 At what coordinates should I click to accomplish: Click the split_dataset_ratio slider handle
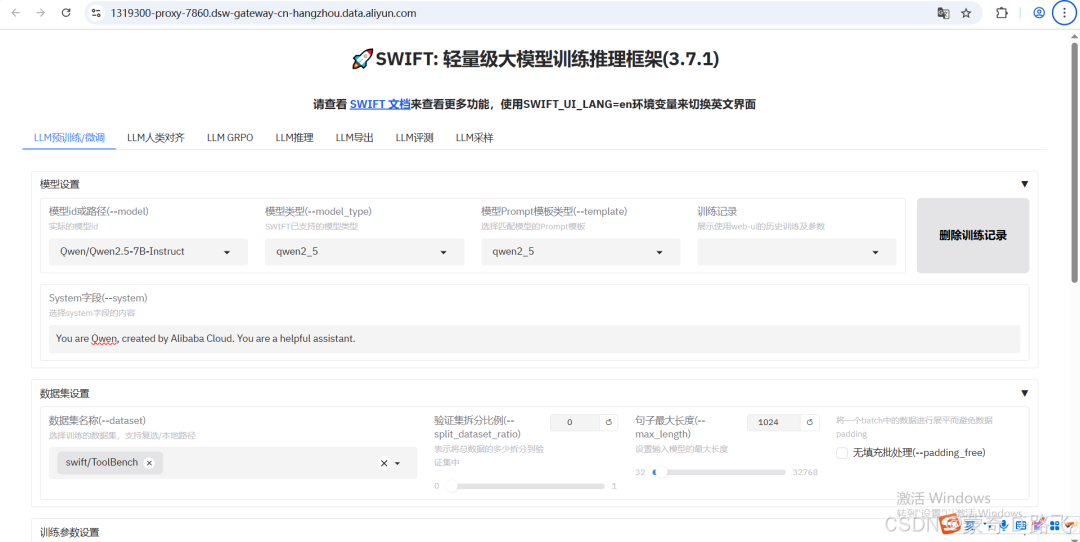pos(451,486)
